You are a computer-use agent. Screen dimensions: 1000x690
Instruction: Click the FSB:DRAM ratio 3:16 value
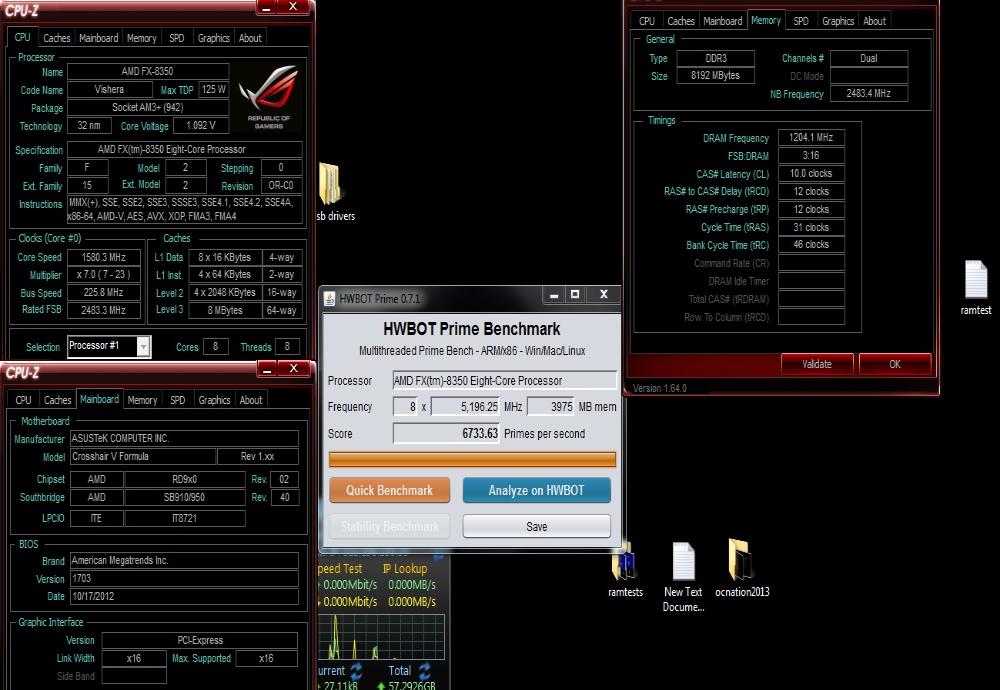point(811,156)
